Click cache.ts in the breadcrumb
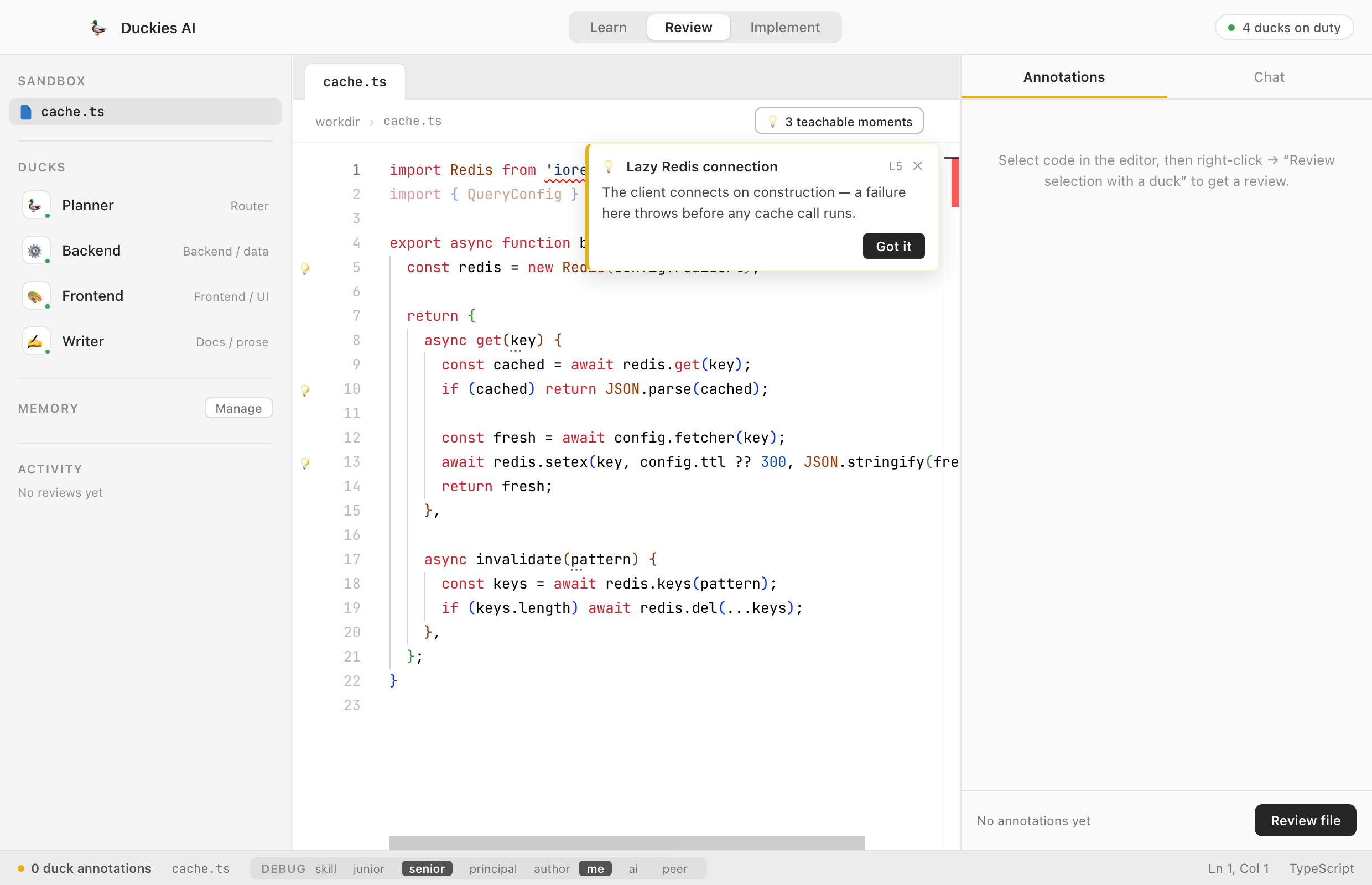This screenshot has width=1372, height=885. click(x=412, y=121)
